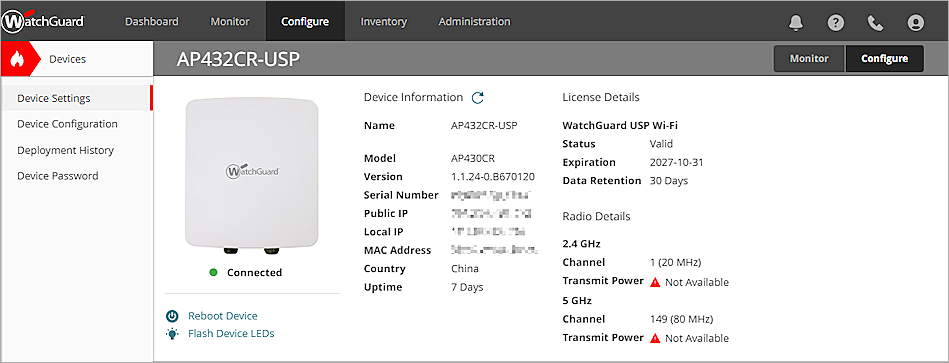Click the data retention value 30 Days
Image resolution: width=949 pixels, height=363 pixels.
(669, 180)
